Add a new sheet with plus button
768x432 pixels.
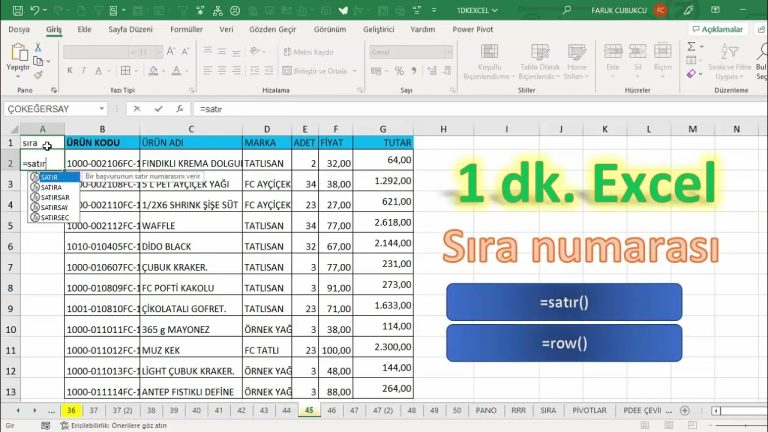[x=685, y=410]
